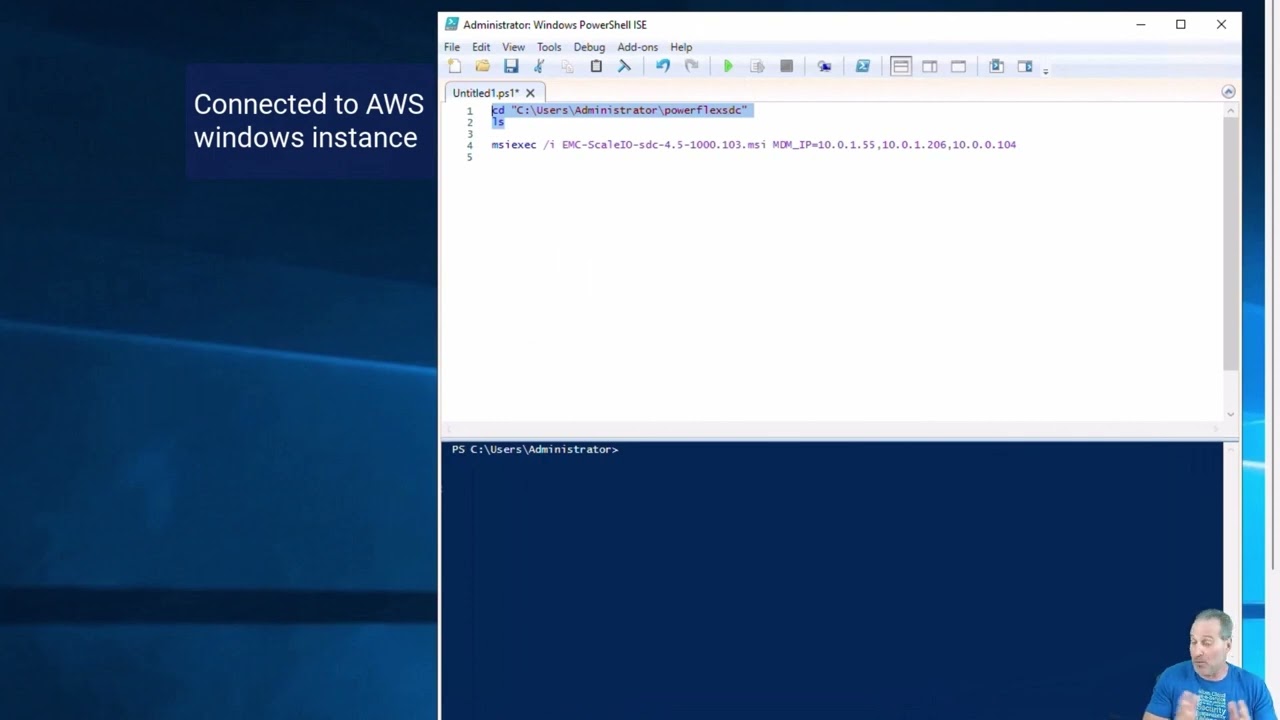
Task: Click the Redo arrow icon
Action: 691,66
